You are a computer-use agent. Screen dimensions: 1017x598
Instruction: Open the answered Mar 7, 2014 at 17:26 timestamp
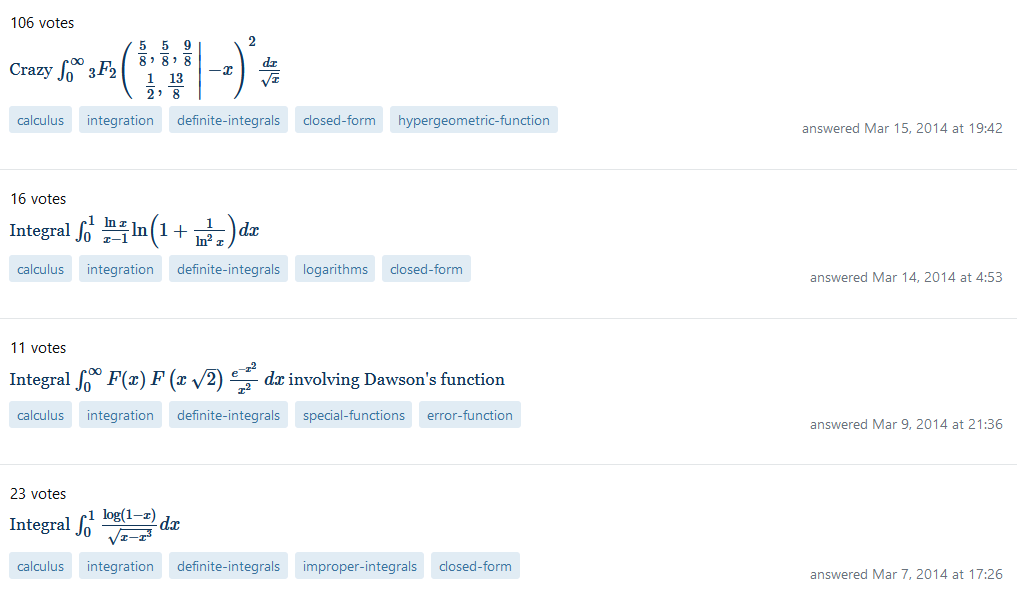tap(906, 574)
